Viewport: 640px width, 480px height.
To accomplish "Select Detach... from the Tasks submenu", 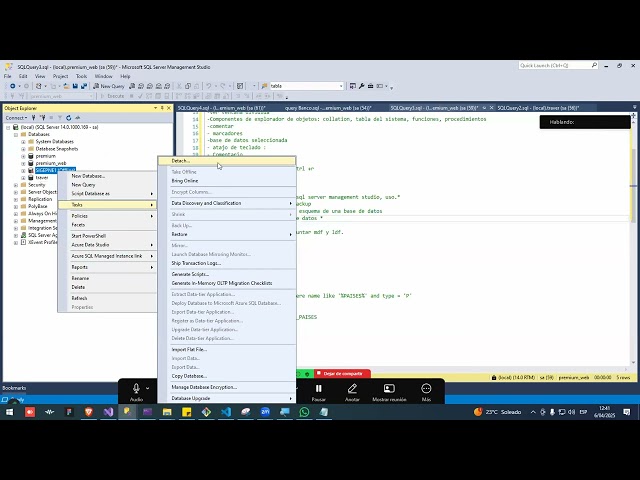I will [227, 161].
